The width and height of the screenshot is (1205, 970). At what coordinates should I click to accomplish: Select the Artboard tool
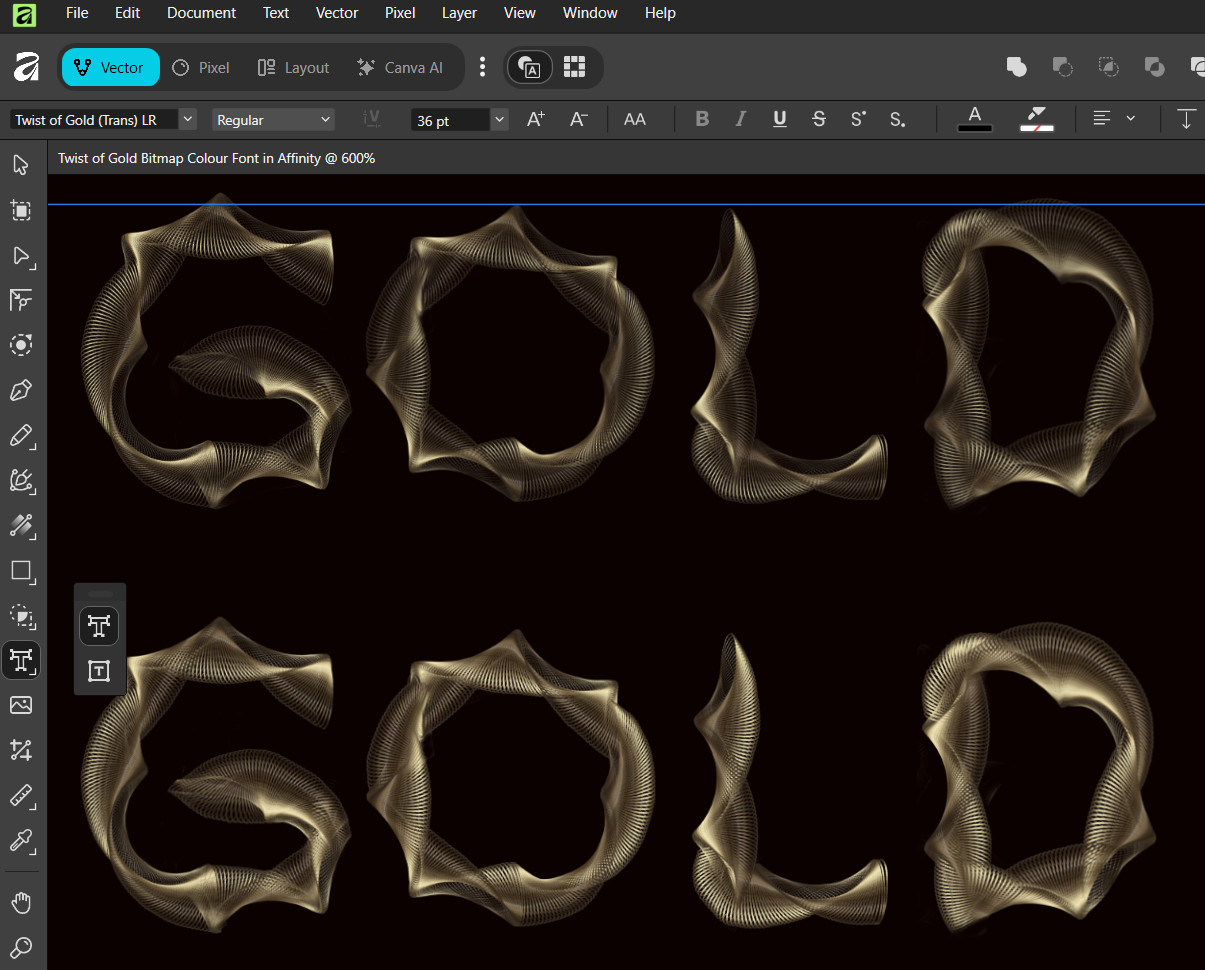[21, 210]
